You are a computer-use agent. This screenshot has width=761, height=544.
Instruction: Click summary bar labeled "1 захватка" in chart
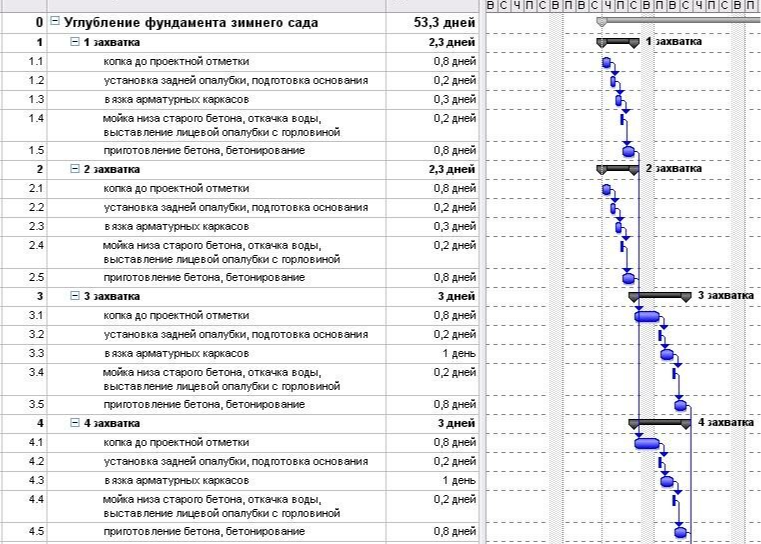[618, 41]
